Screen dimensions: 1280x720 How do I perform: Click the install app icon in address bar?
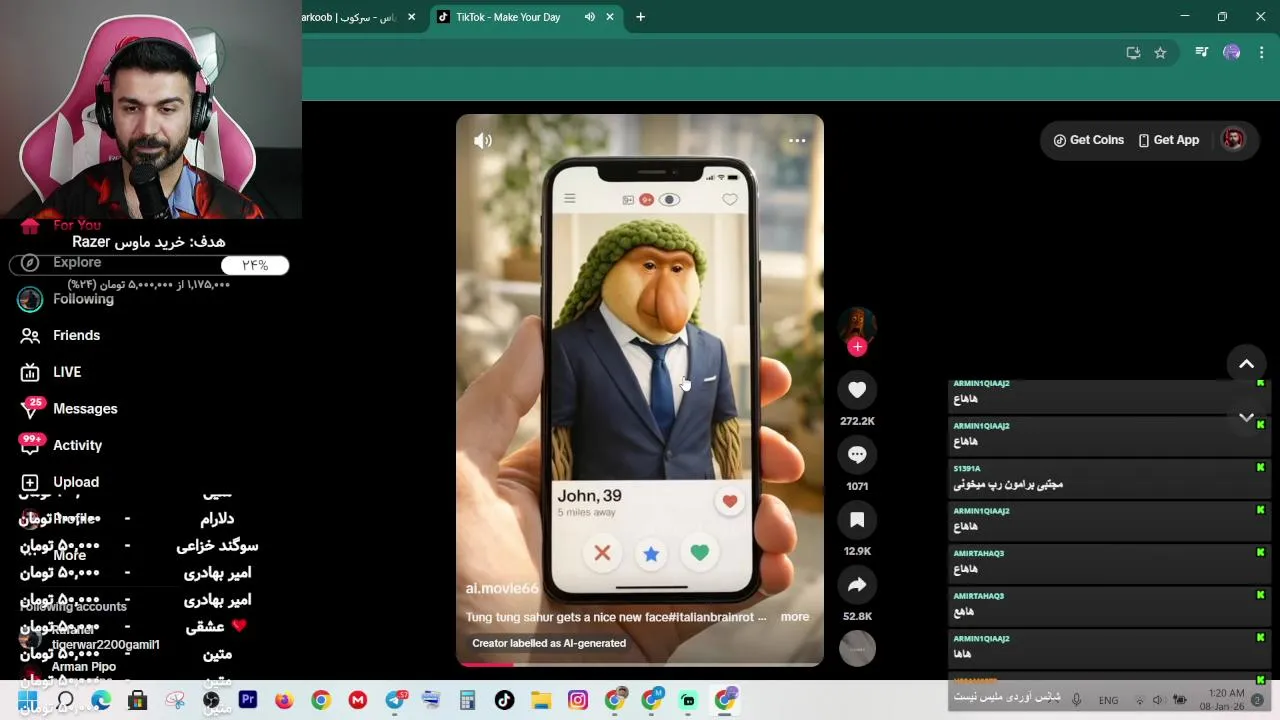[x=1133, y=53]
